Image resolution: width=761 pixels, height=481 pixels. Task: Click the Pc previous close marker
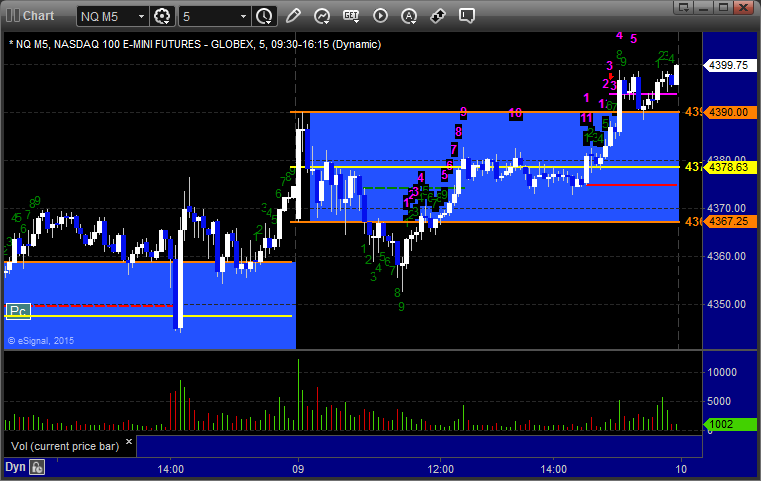pos(18,311)
